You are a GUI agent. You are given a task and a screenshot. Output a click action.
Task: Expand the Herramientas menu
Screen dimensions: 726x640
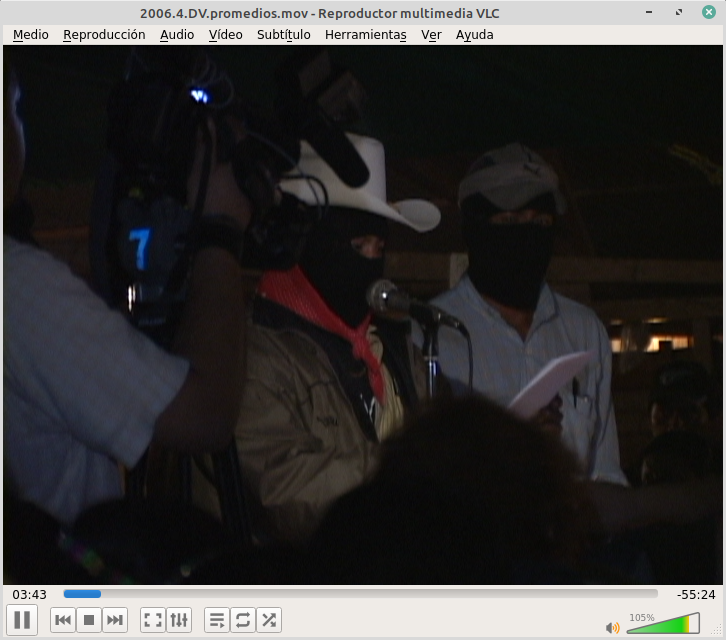[x=365, y=34]
